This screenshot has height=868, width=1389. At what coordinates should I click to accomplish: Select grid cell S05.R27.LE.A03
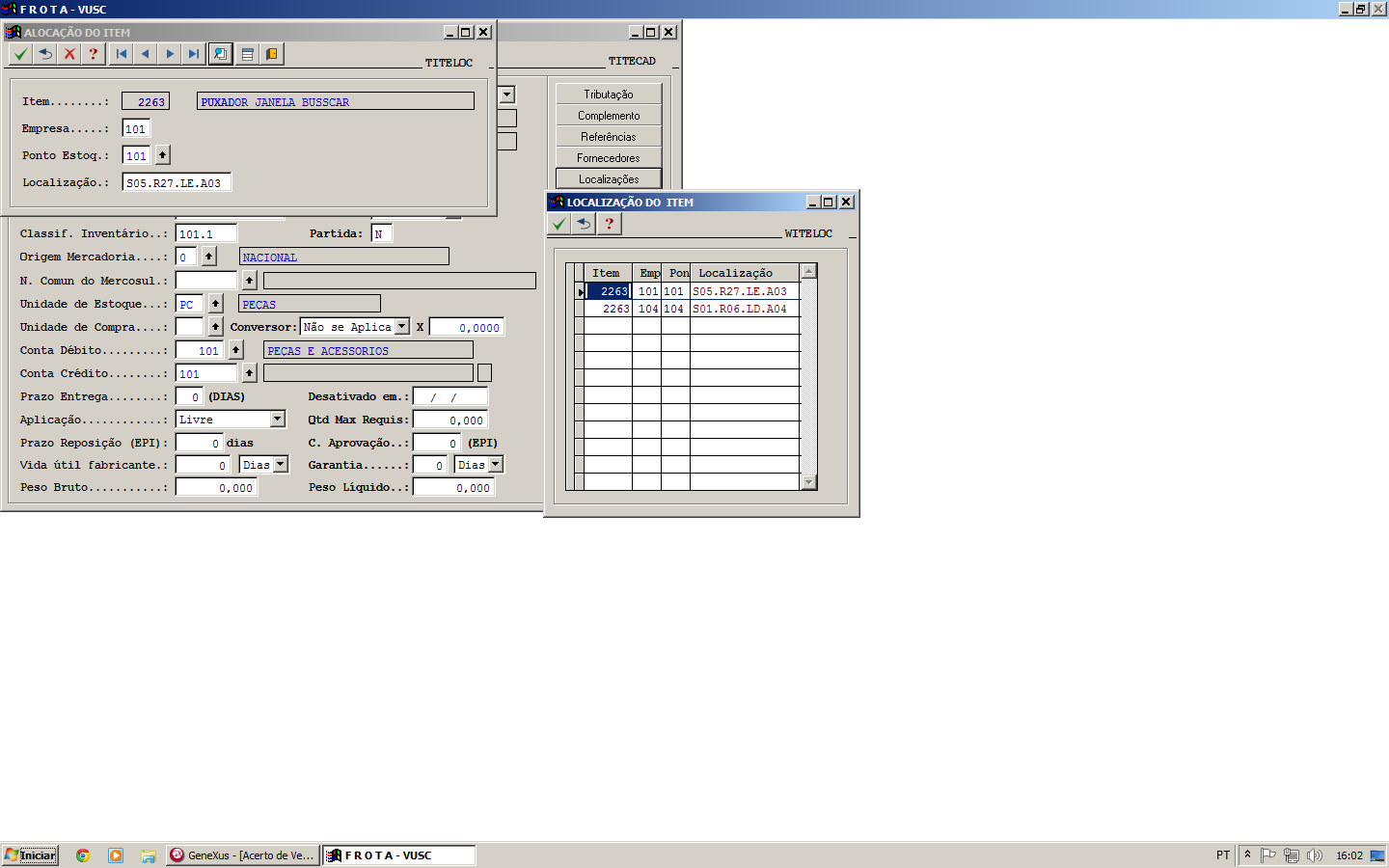pyautogui.click(x=744, y=291)
